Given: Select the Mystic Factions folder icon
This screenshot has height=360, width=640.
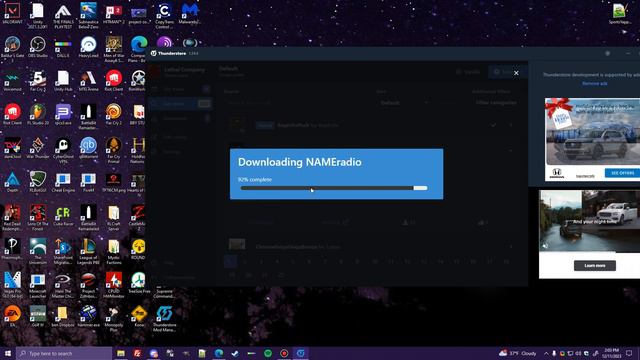Looking at the screenshot, I should tap(113, 252).
